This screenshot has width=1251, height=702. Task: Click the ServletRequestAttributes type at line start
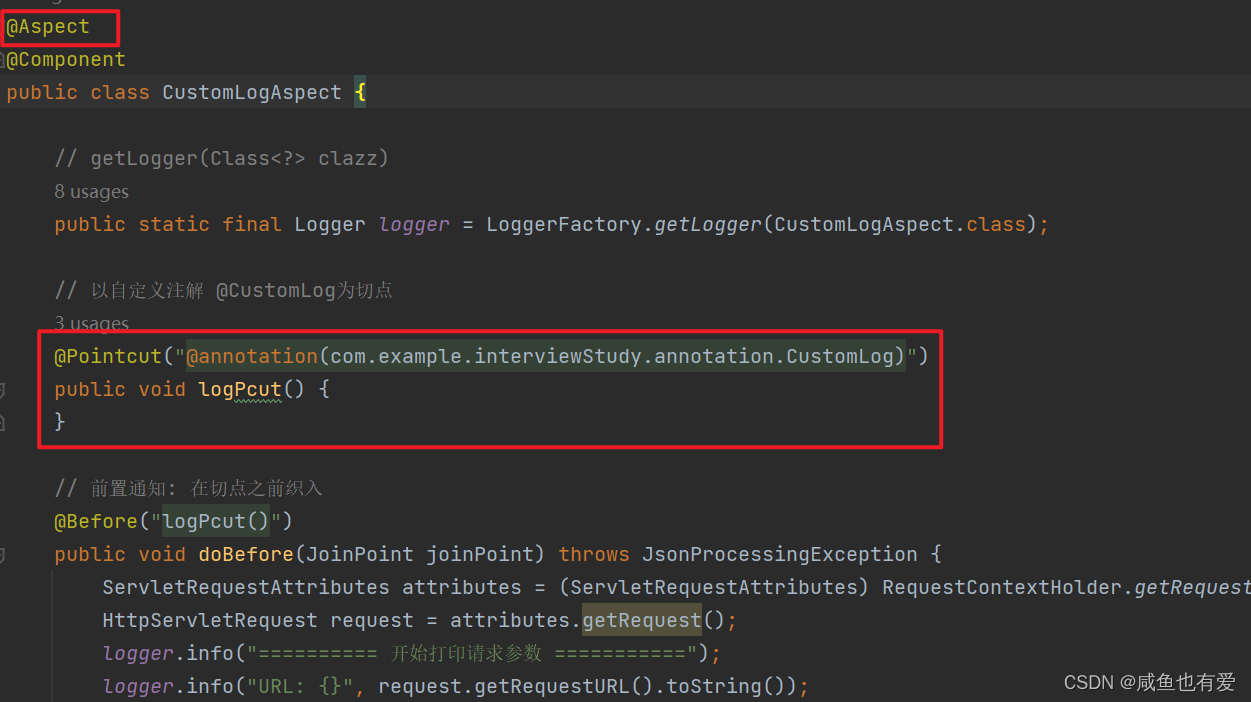click(x=246, y=587)
